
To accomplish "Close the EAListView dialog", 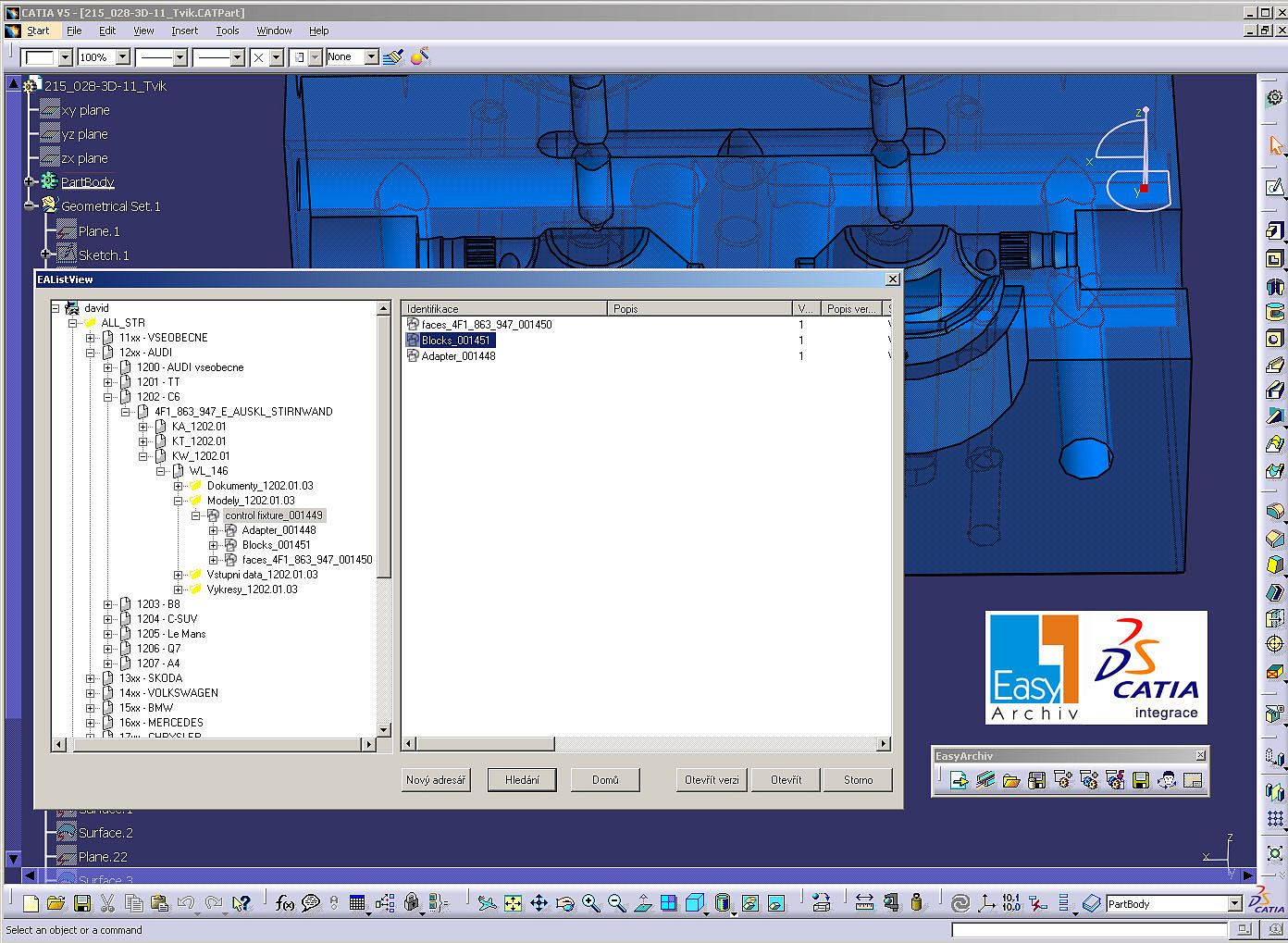I will [x=893, y=279].
